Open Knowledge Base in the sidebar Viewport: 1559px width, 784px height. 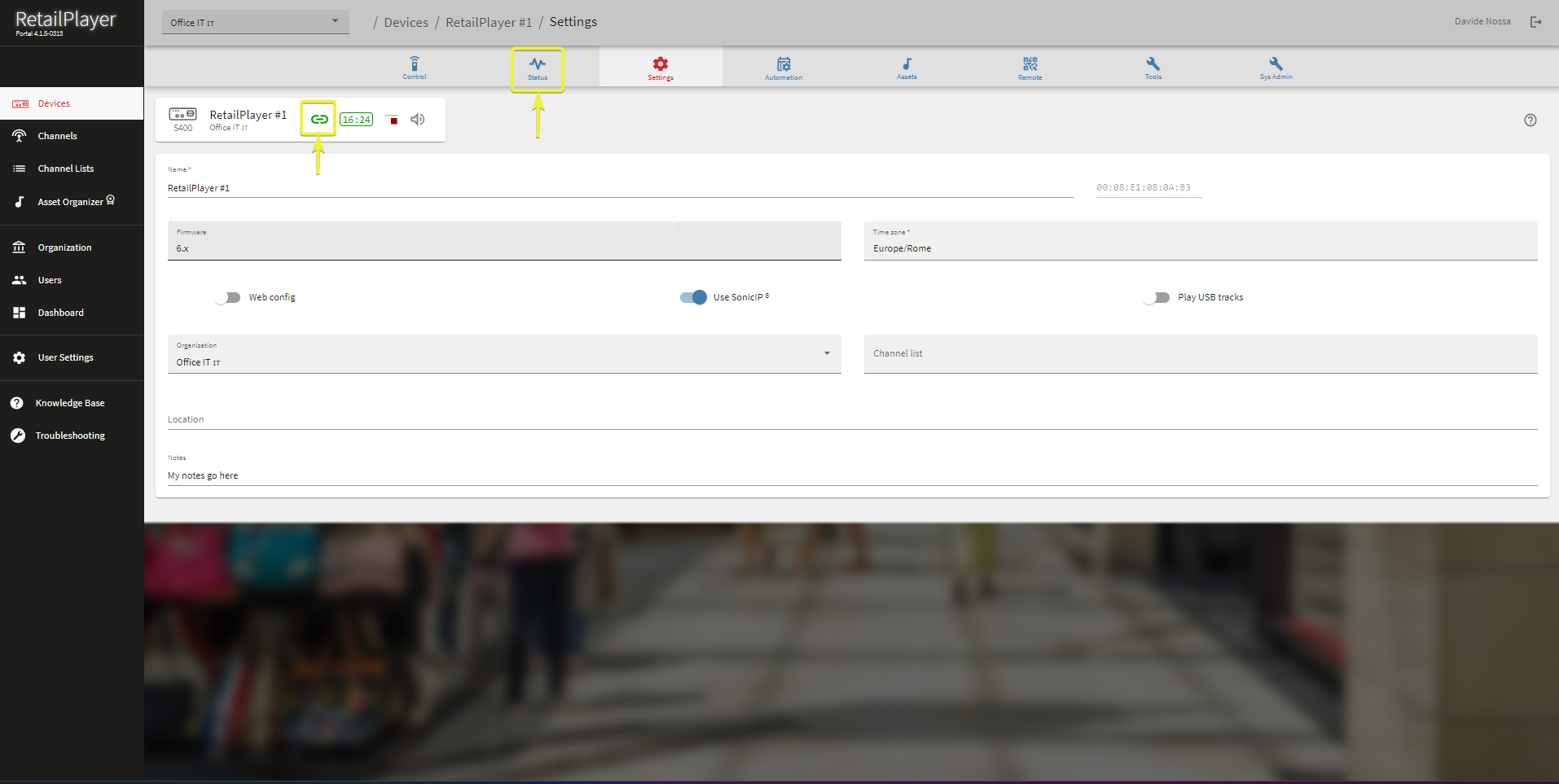(x=69, y=403)
